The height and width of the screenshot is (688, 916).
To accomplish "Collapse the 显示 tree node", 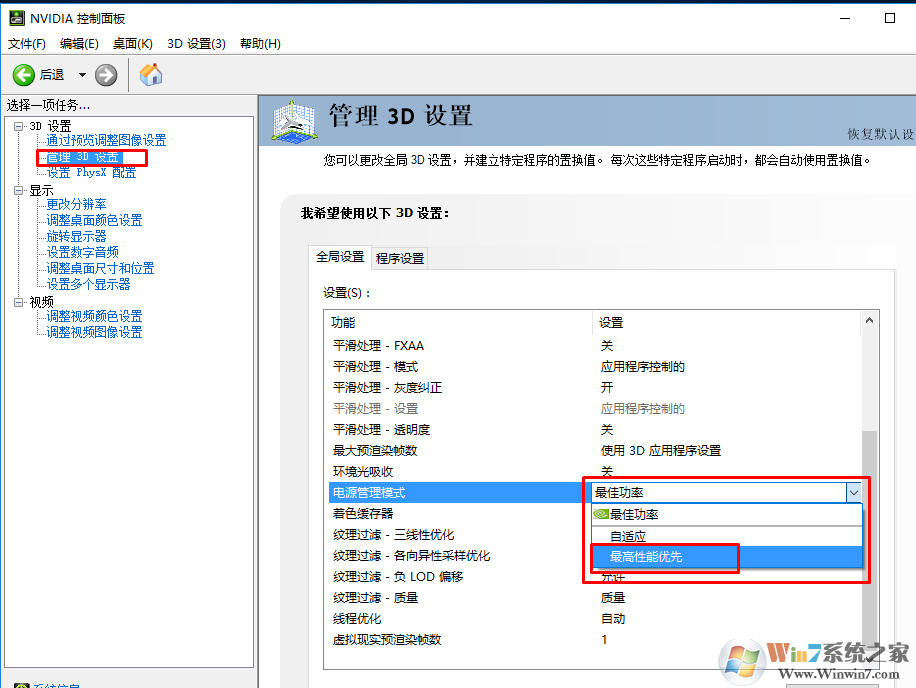I will pyautogui.click(x=19, y=190).
